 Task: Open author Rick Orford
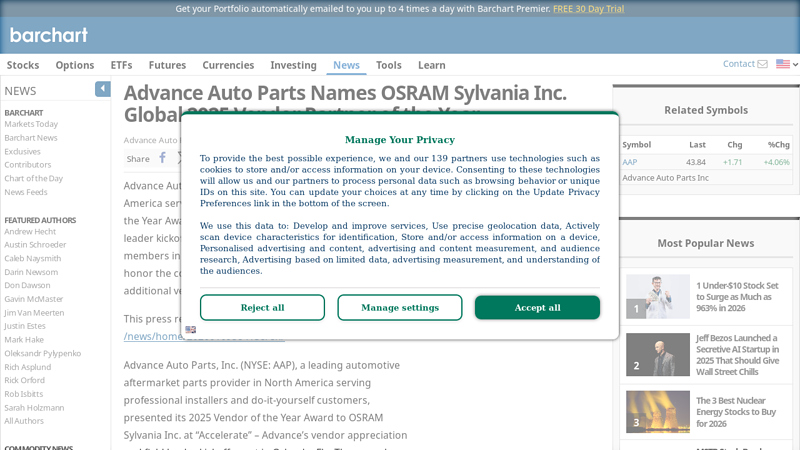click(24, 381)
